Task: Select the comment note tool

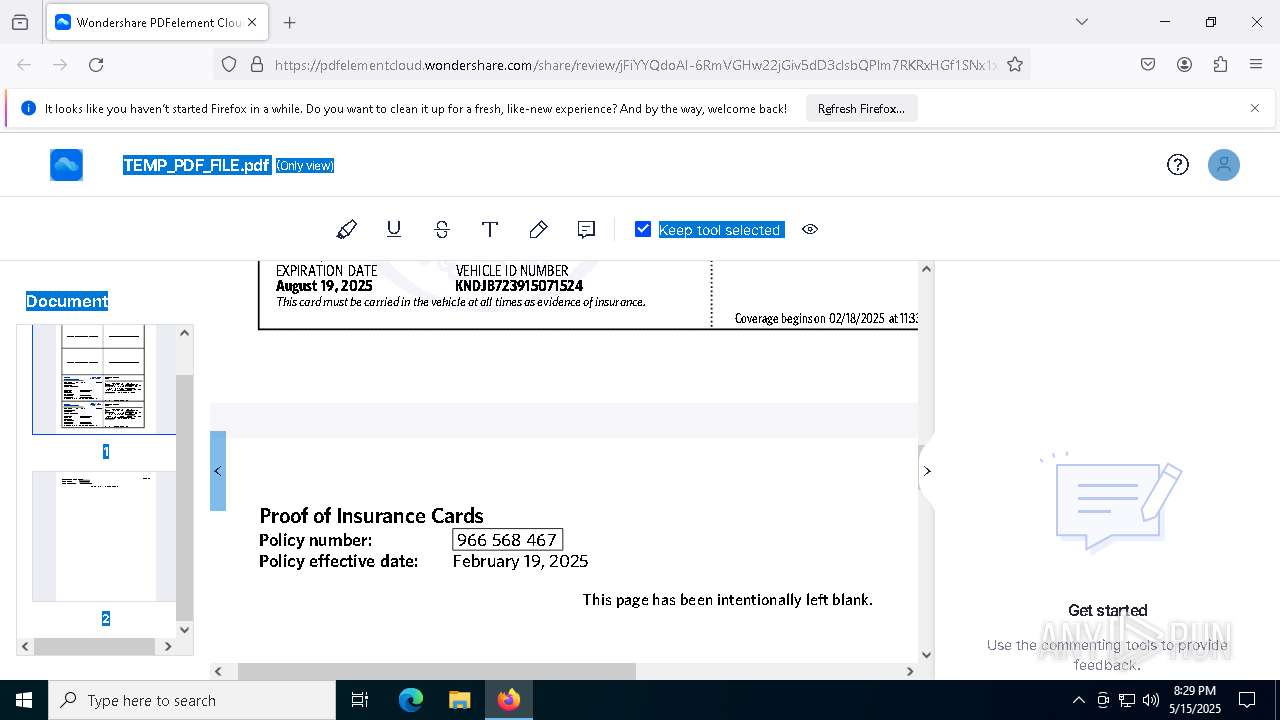Action: pyautogui.click(x=586, y=230)
